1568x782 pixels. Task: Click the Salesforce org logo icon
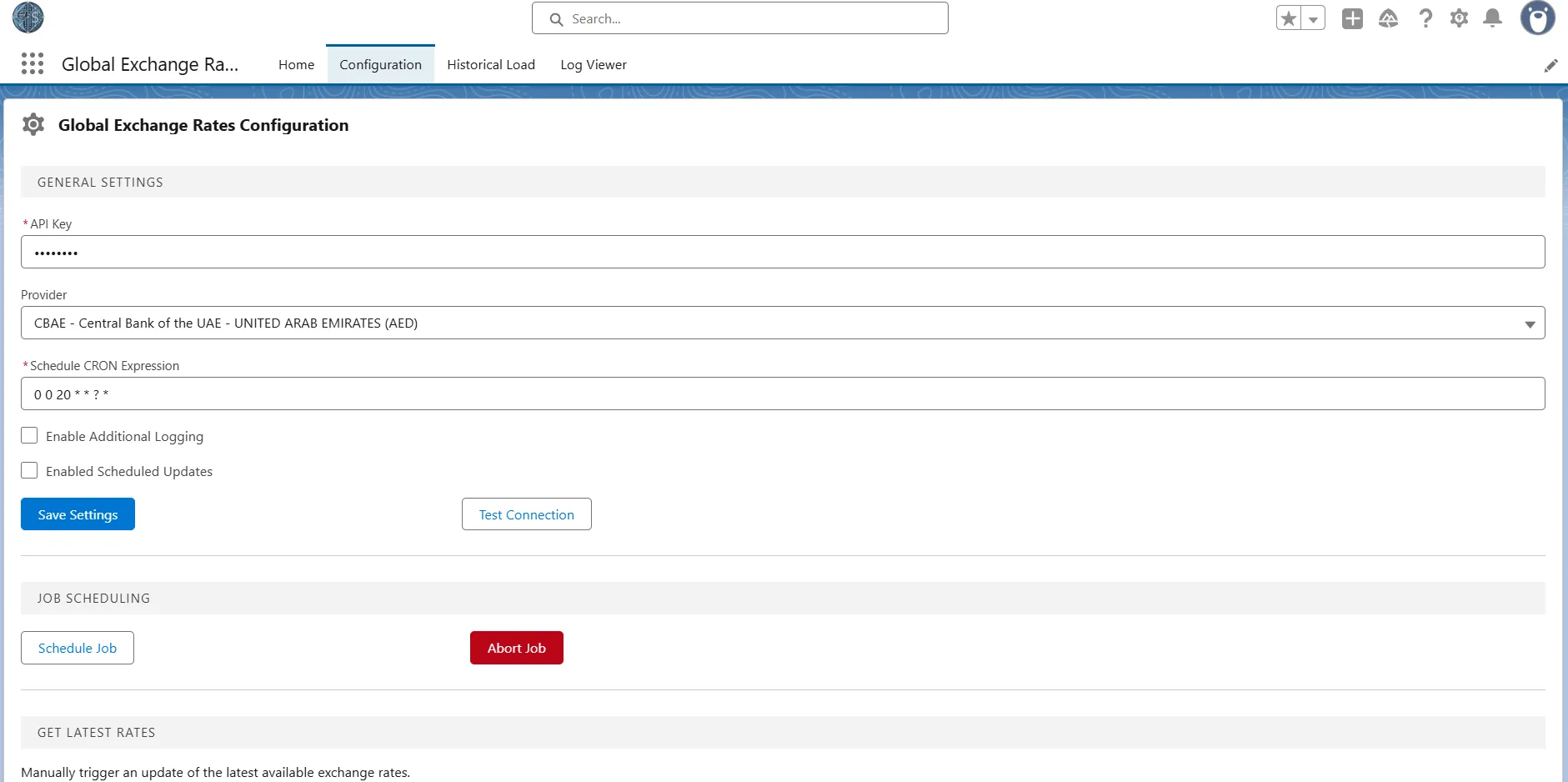point(28,18)
